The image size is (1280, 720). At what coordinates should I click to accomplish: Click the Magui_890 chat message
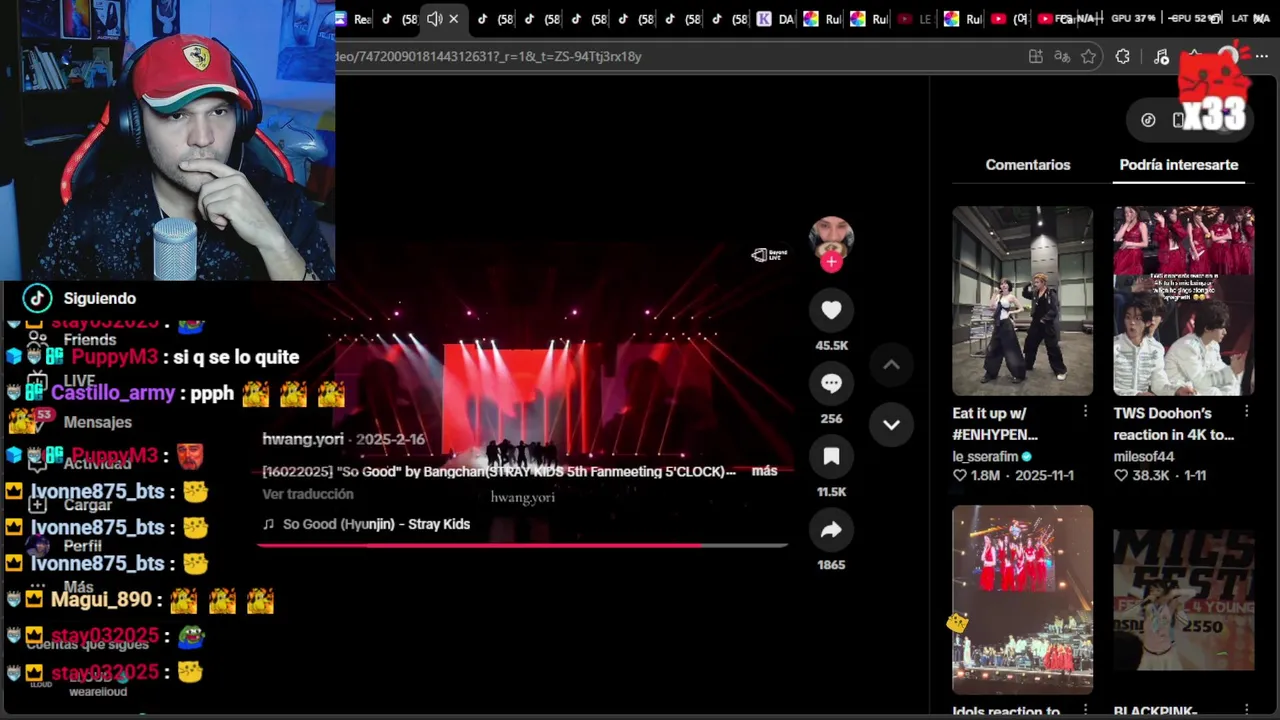pyautogui.click(x=141, y=600)
